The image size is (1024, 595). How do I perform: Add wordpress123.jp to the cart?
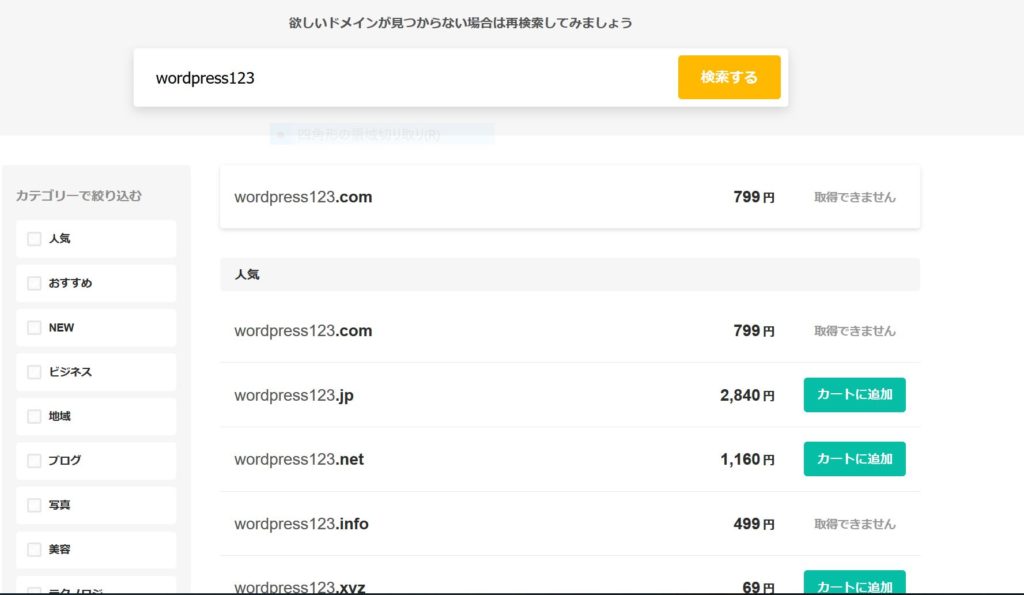pos(854,394)
